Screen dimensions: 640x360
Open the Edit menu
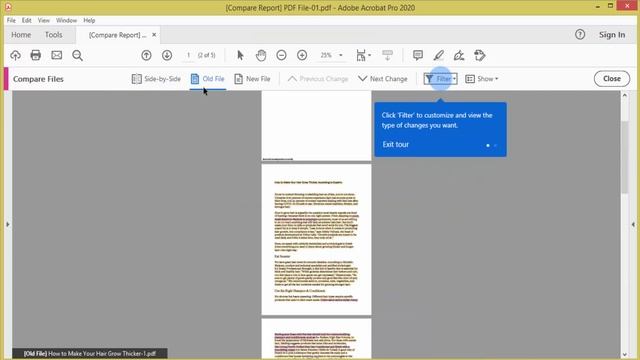tap(27, 20)
